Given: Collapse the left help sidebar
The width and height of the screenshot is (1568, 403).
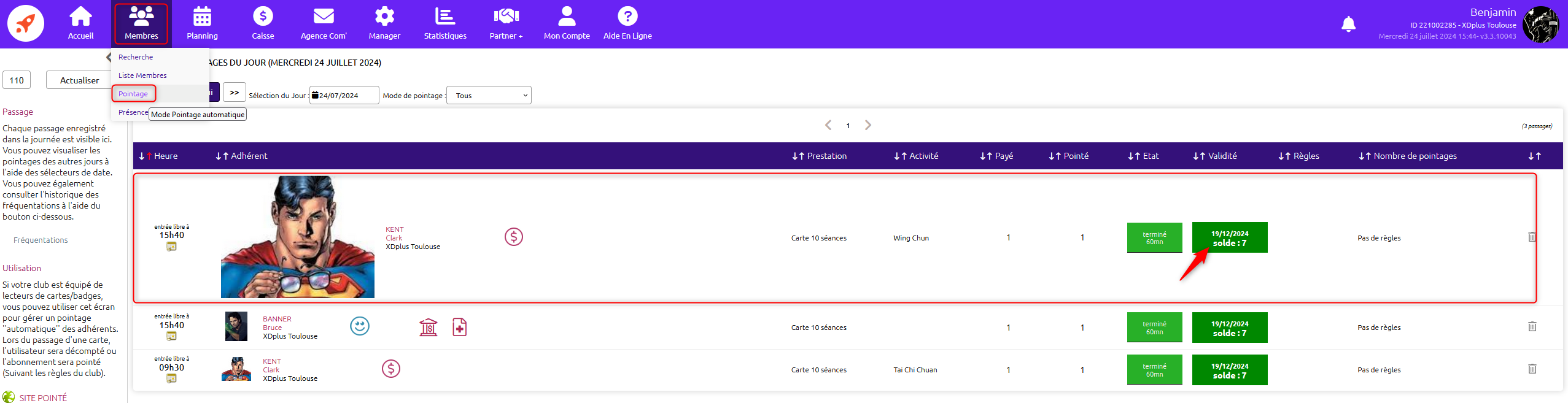Looking at the screenshot, I should 109,58.
